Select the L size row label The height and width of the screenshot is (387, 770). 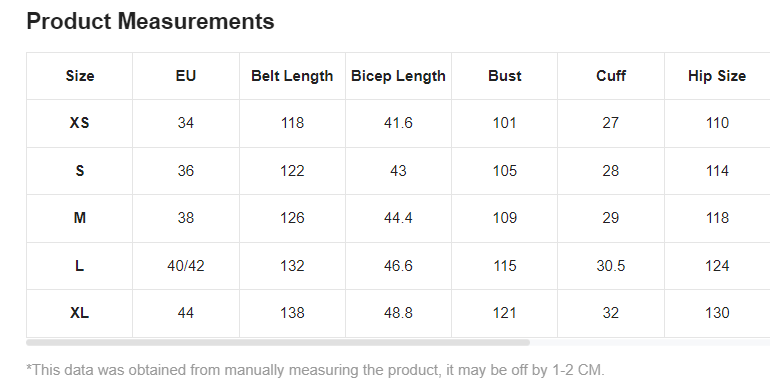pyautogui.click(x=80, y=266)
